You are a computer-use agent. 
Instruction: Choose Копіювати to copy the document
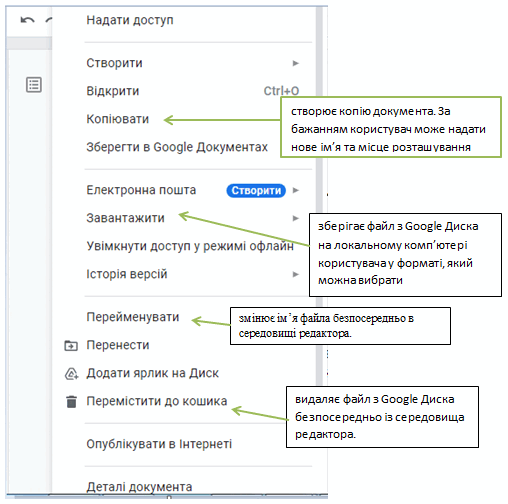click(x=117, y=119)
